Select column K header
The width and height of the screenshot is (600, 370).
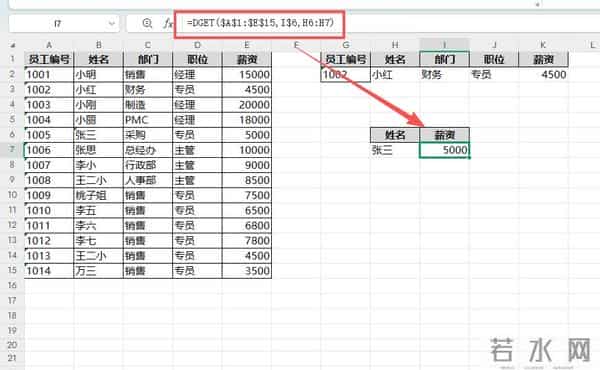(x=543, y=45)
